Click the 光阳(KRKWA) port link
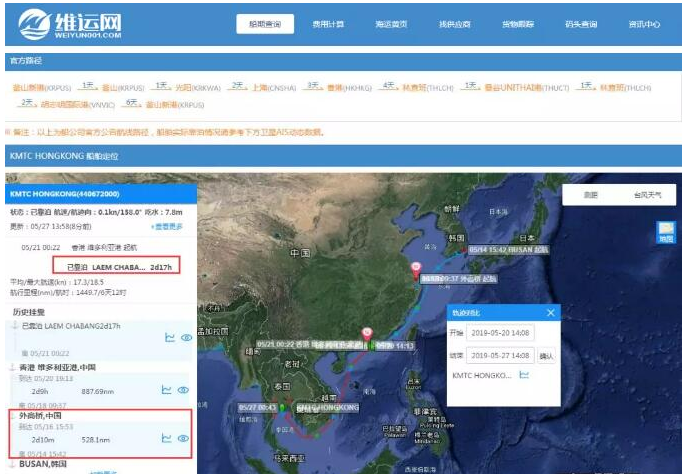Image resolution: width=683 pixels, height=474 pixels. pyautogui.click(x=198, y=88)
